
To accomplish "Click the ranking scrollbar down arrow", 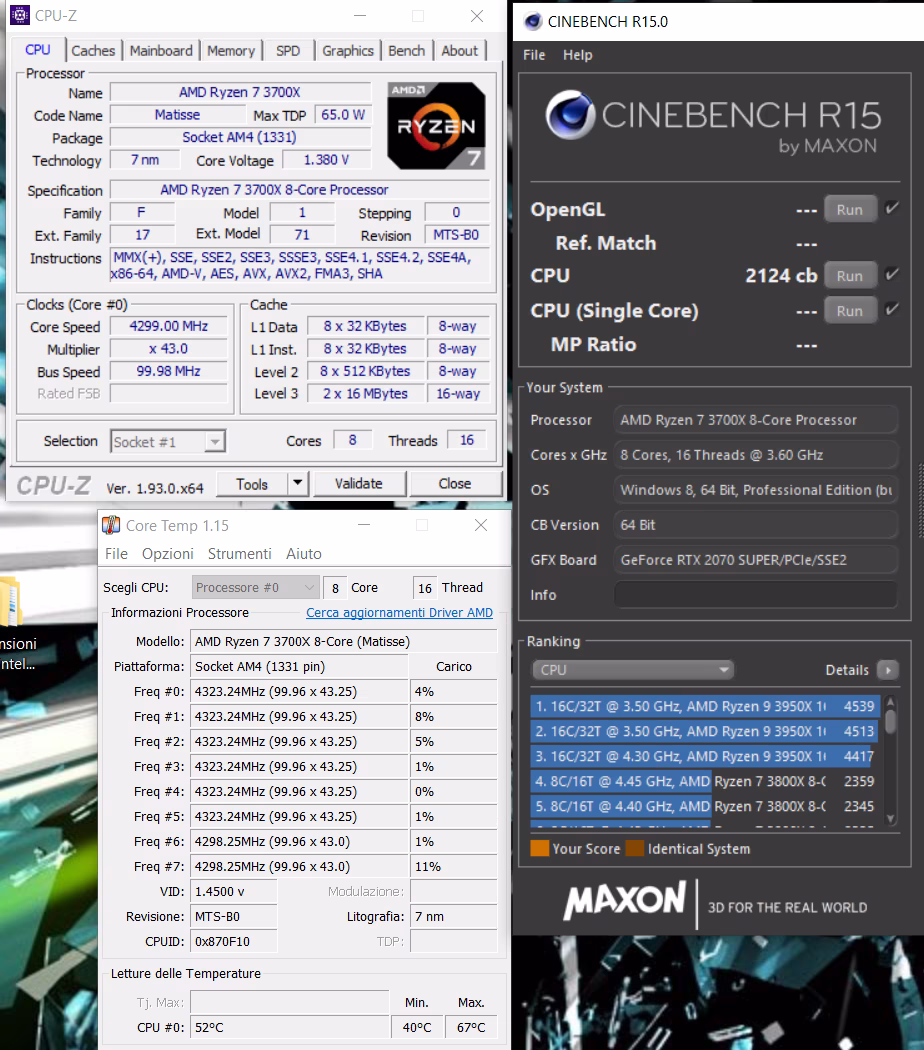I will (x=891, y=818).
